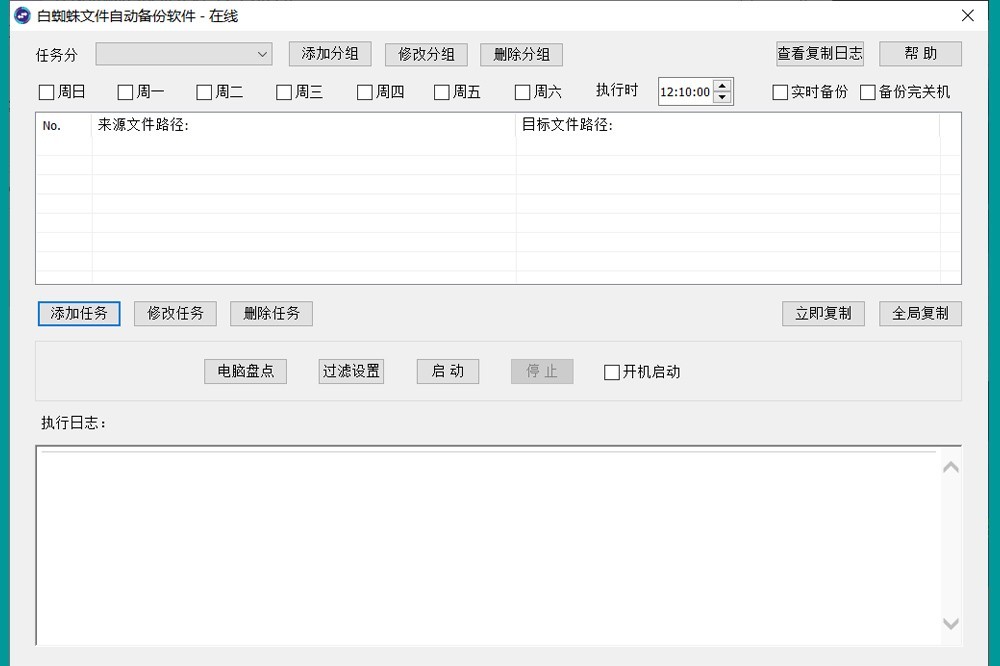Click inside the 执行日志 log text area
The image size is (1000, 666).
pyautogui.click(x=488, y=546)
